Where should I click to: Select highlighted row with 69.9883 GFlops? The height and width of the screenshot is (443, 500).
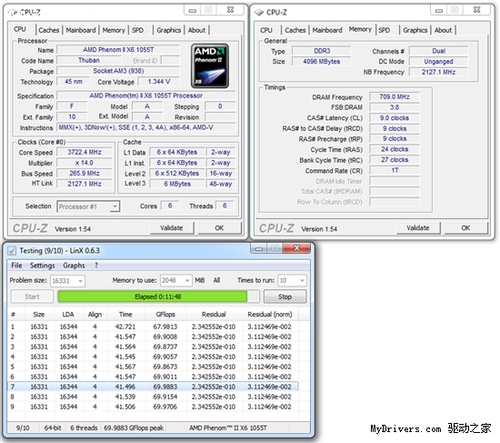(153, 387)
